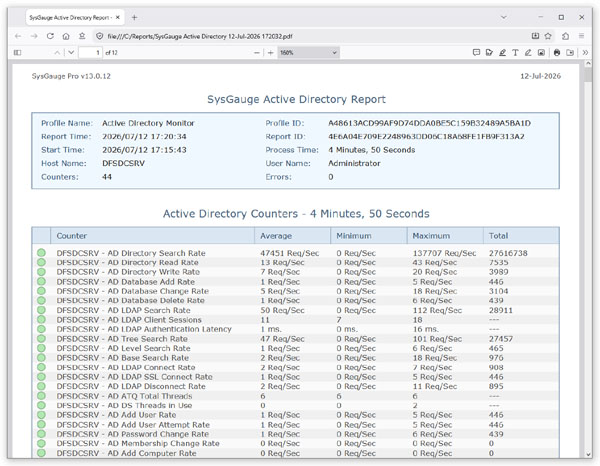Save the PDF document

coord(570,52)
